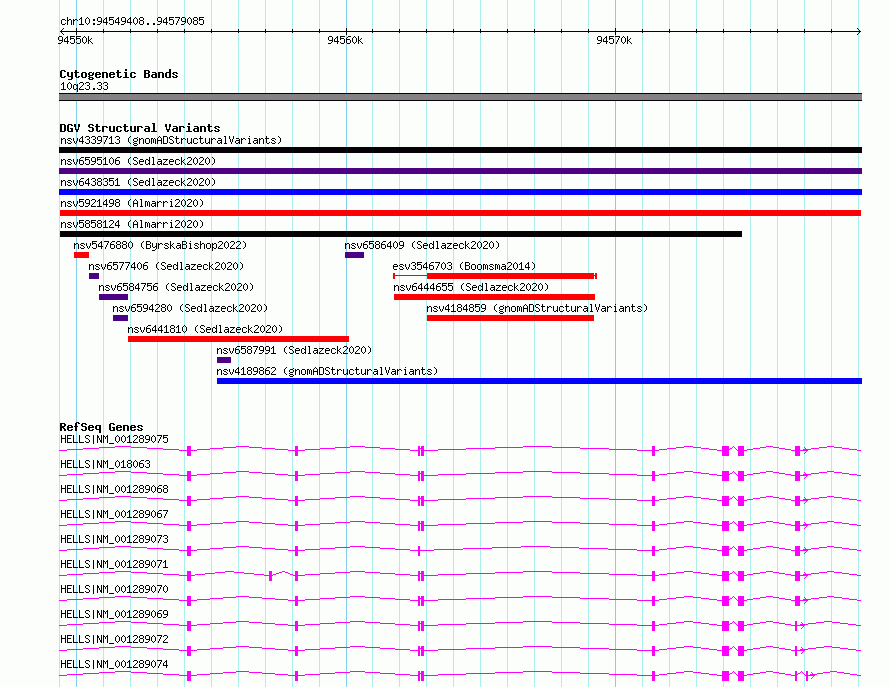Click the red bar of nsv5921498
The width and height of the screenshot is (890, 687).
point(460,213)
